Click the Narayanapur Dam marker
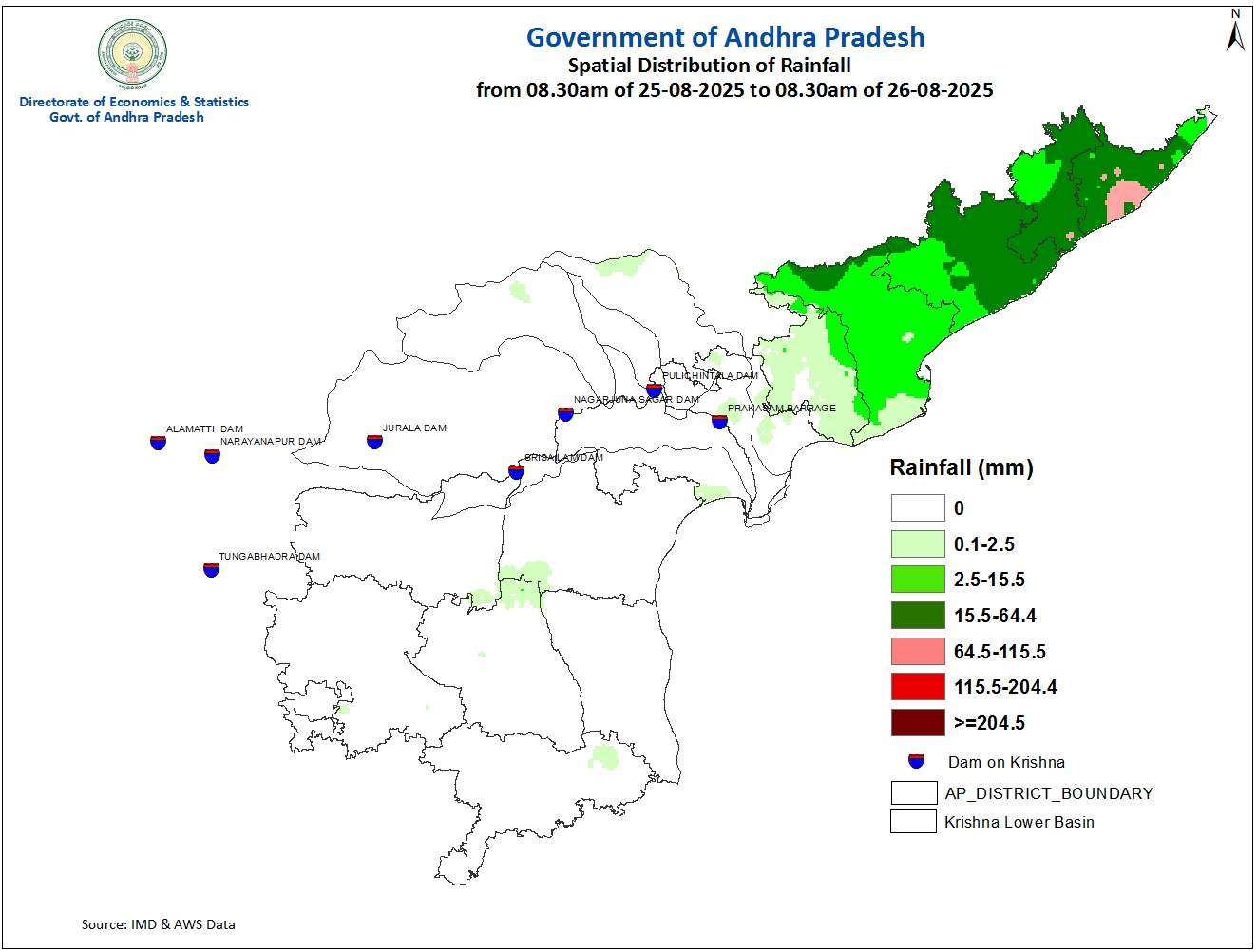 pos(212,455)
